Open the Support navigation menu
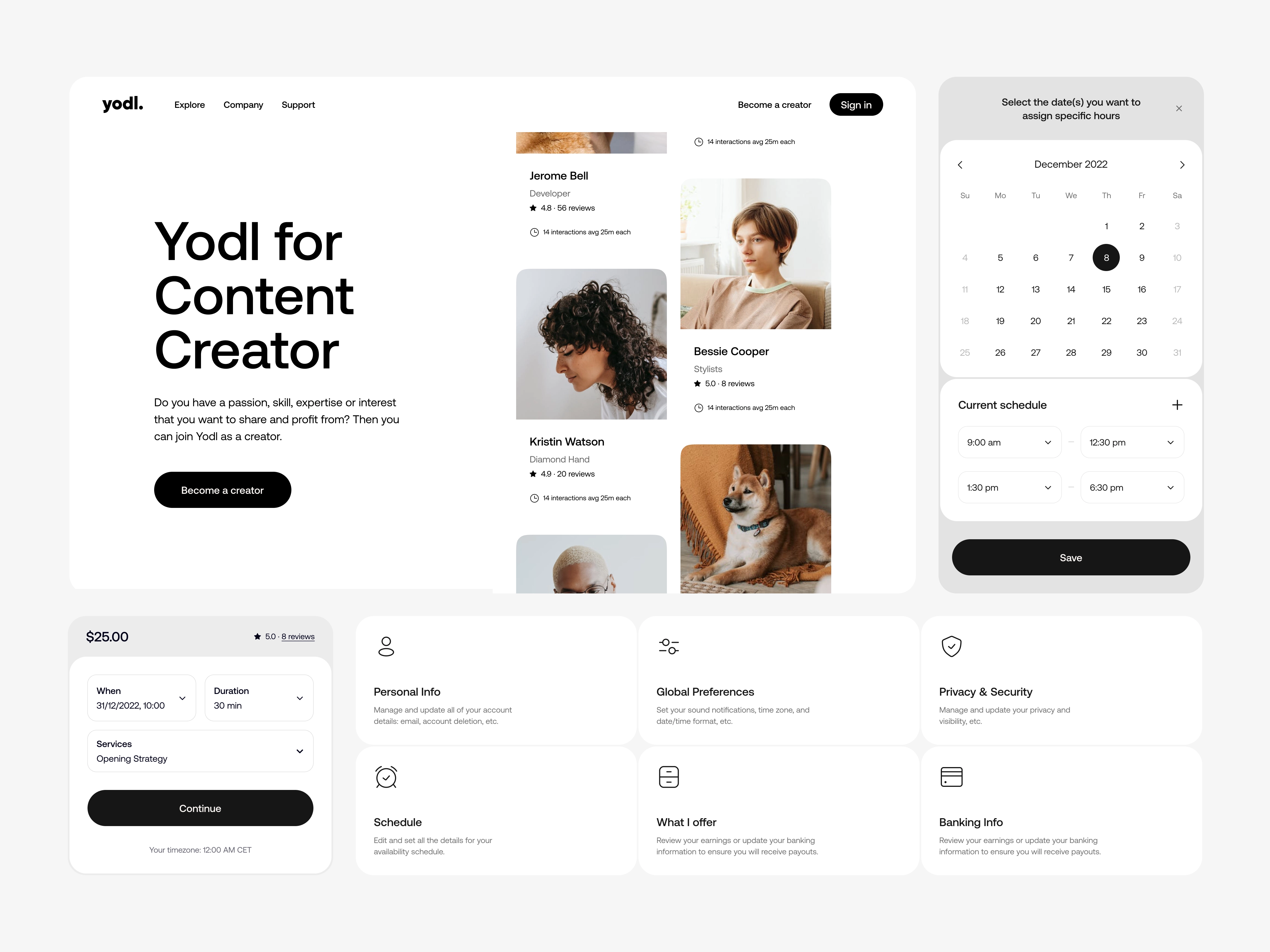Screen dimensions: 1270x952 click(298, 104)
